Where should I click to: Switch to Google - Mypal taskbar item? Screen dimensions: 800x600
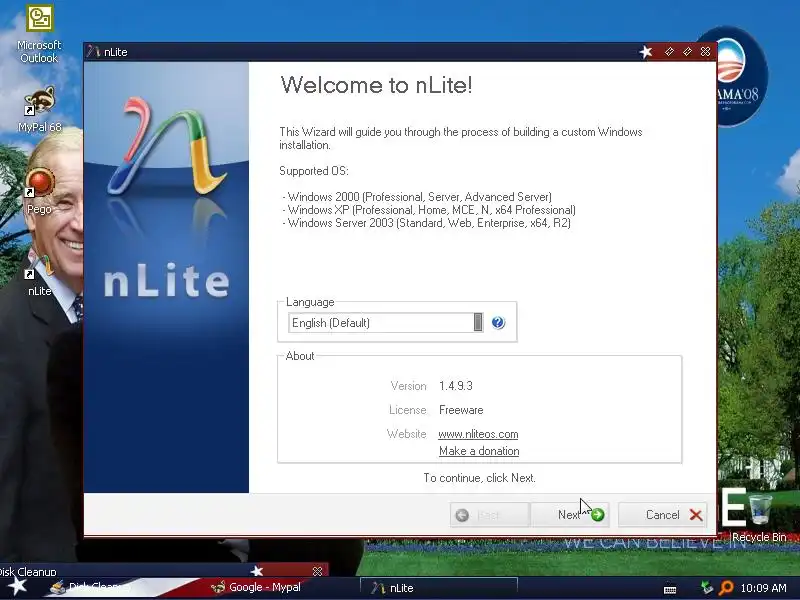(x=257, y=587)
